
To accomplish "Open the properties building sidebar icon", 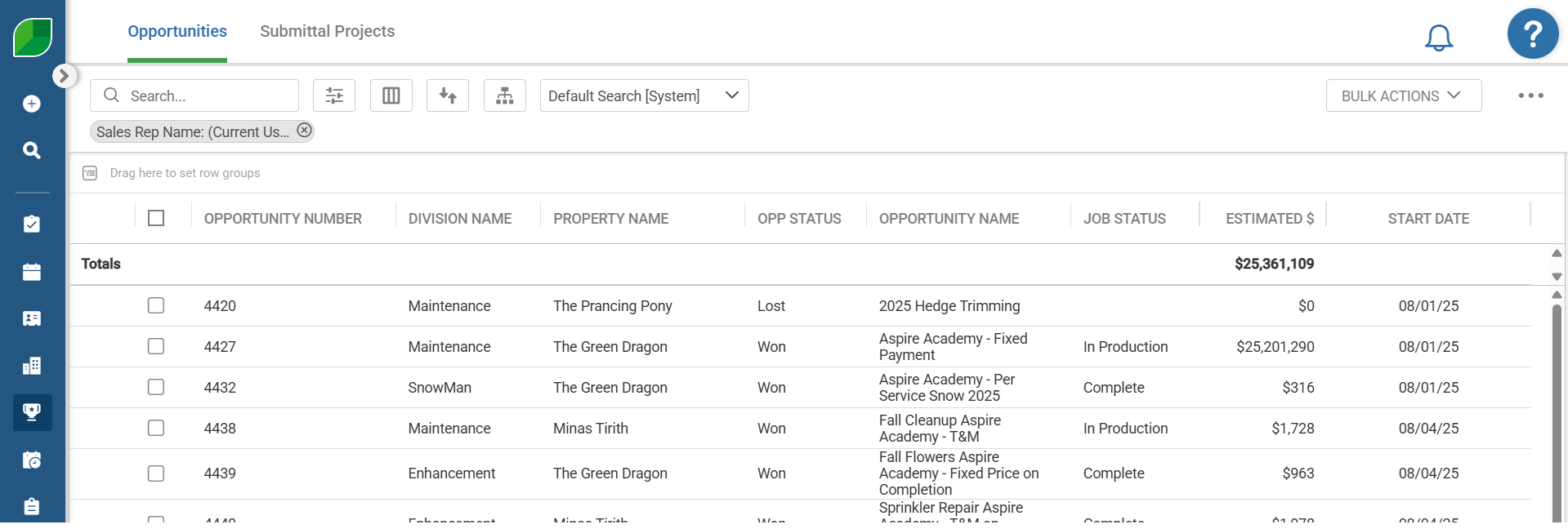I will coord(32,366).
